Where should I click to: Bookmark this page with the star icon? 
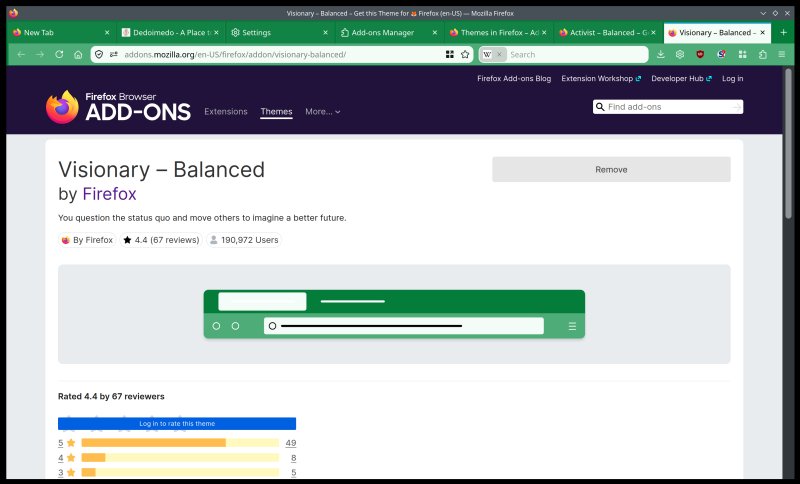[x=465, y=55]
